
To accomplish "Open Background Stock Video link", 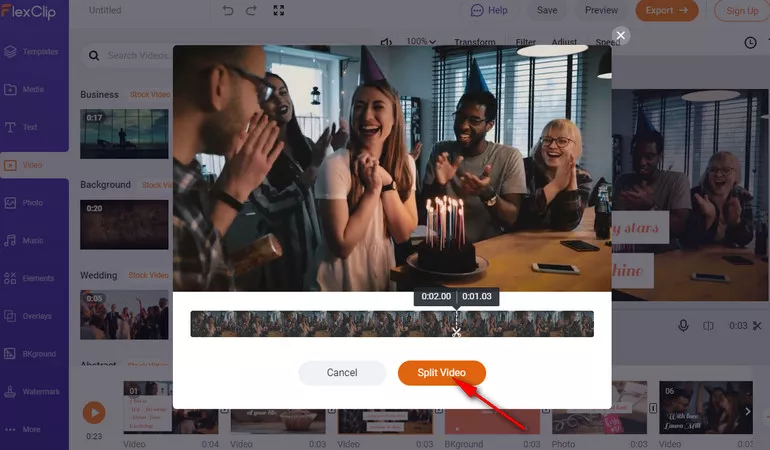I will 157,185.
